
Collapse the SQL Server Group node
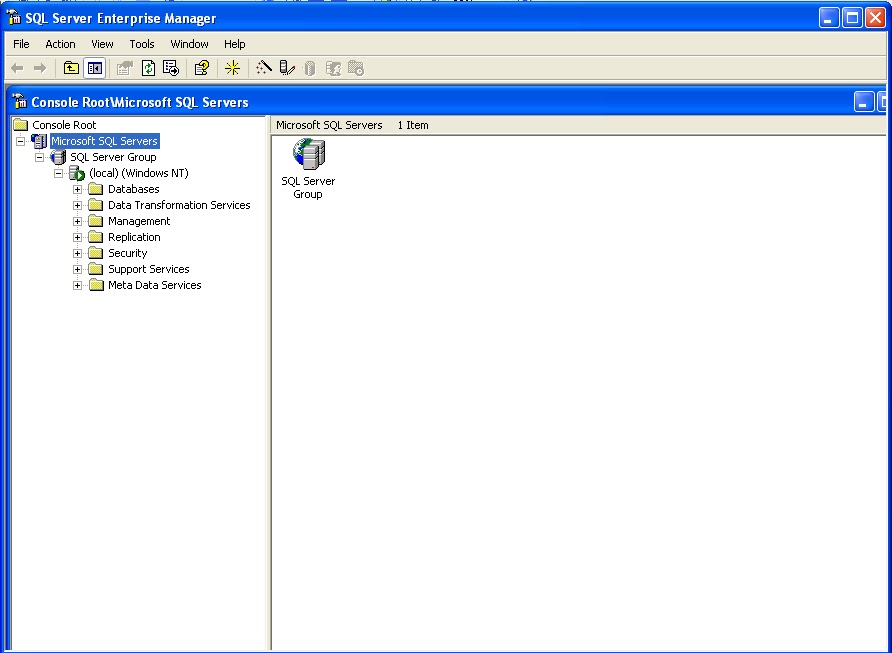click(39, 157)
